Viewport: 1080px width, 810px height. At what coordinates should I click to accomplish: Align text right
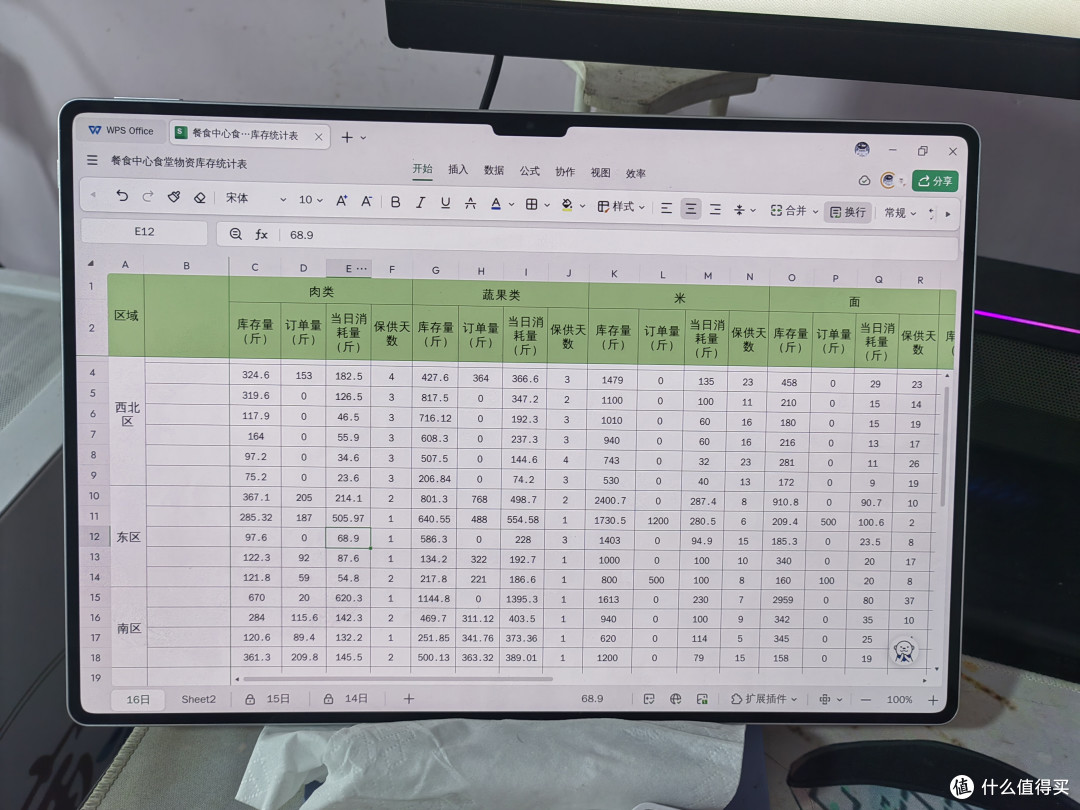[716, 209]
